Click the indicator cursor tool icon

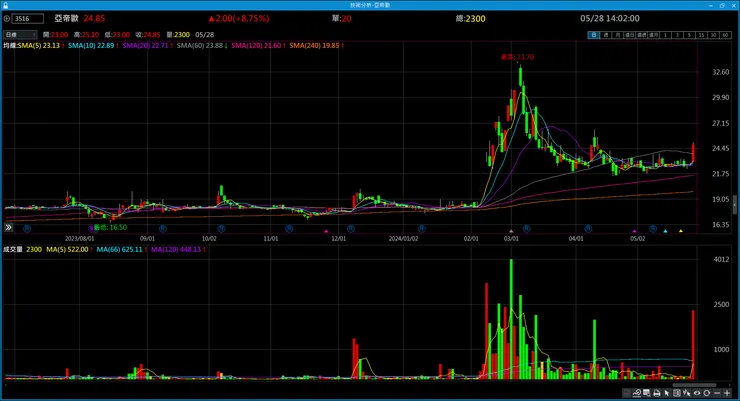[687, 393]
